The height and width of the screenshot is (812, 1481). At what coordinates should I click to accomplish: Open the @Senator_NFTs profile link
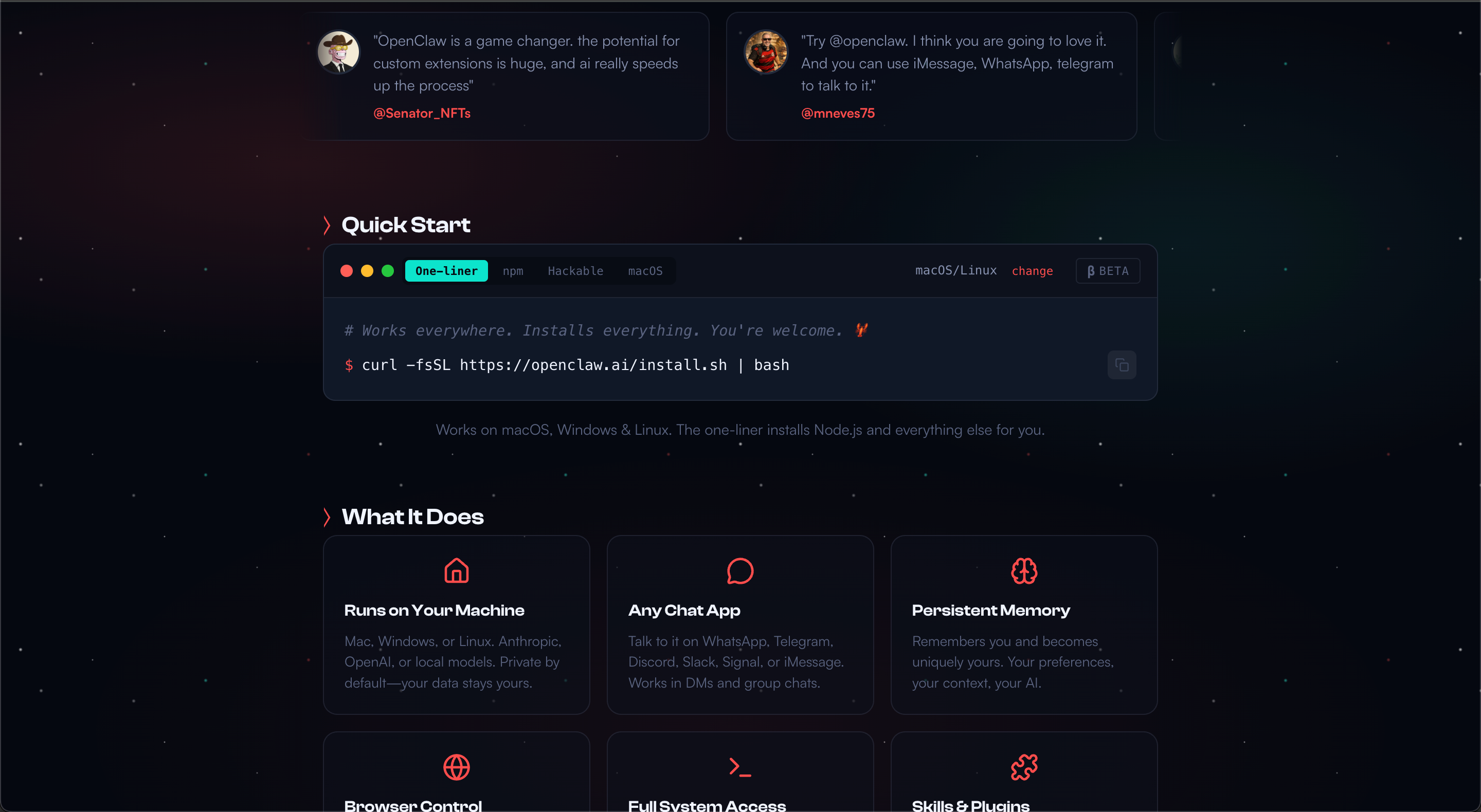pos(422,113)
